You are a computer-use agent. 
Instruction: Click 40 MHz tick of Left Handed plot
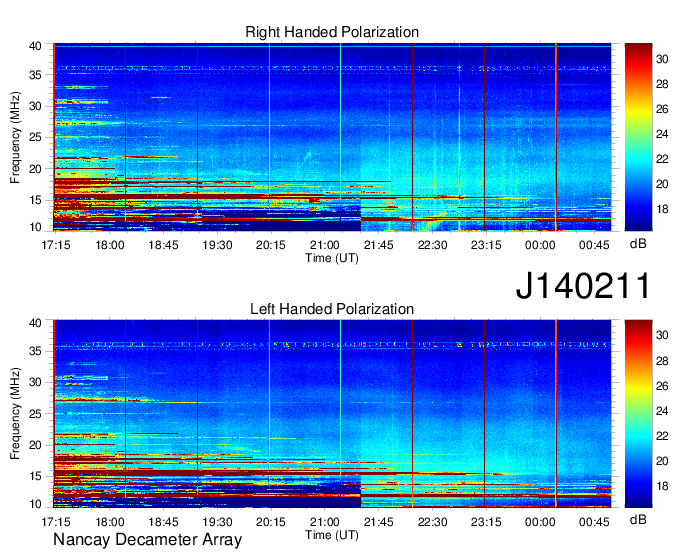click(35, 323)
